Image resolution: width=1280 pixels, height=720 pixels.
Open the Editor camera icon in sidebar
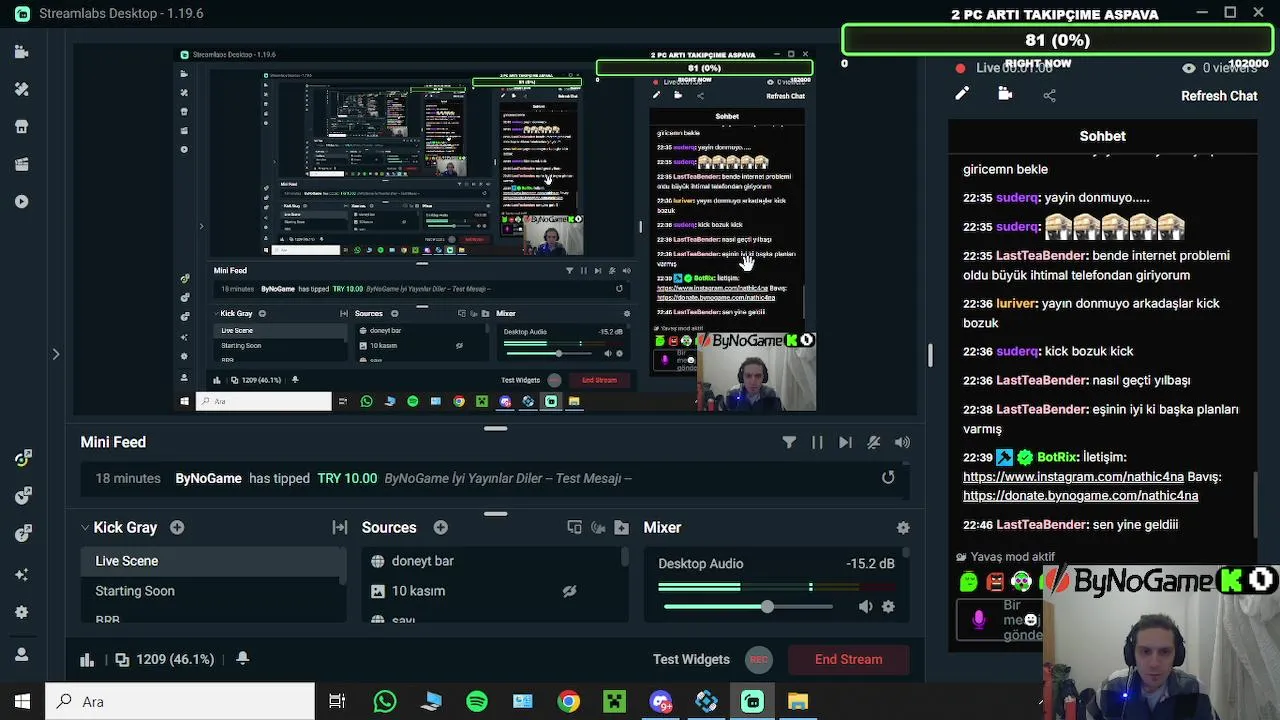[x=21, y=52]
